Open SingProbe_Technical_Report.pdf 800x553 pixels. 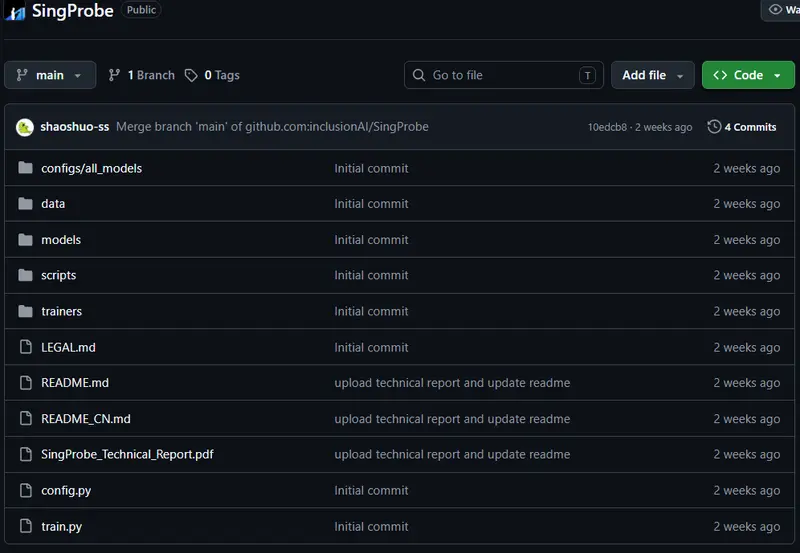coord(127,454)
